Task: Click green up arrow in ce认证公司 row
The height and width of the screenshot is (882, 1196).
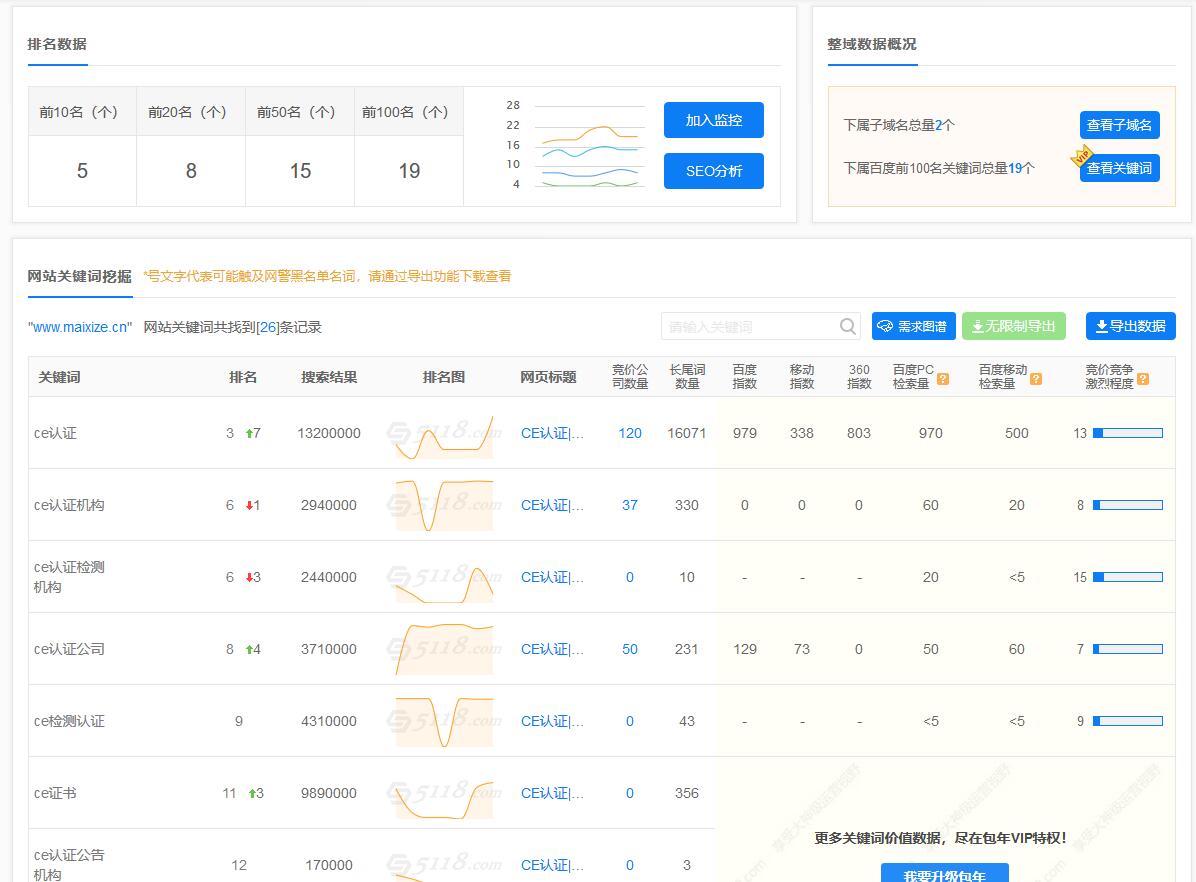Action: [249, 649]
